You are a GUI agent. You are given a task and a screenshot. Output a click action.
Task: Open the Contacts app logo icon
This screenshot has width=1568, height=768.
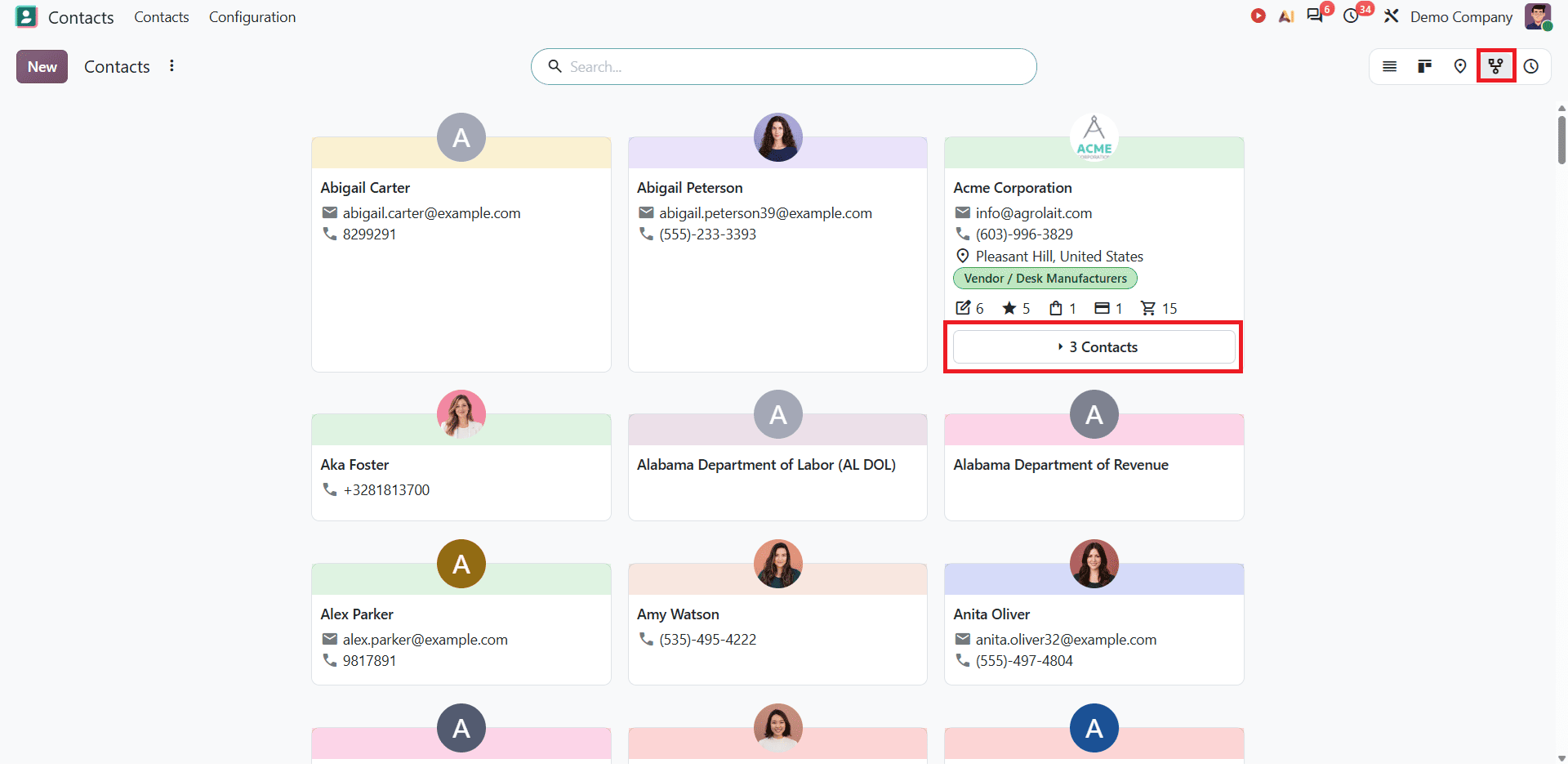pyautogui.click(x=26, y=17)
